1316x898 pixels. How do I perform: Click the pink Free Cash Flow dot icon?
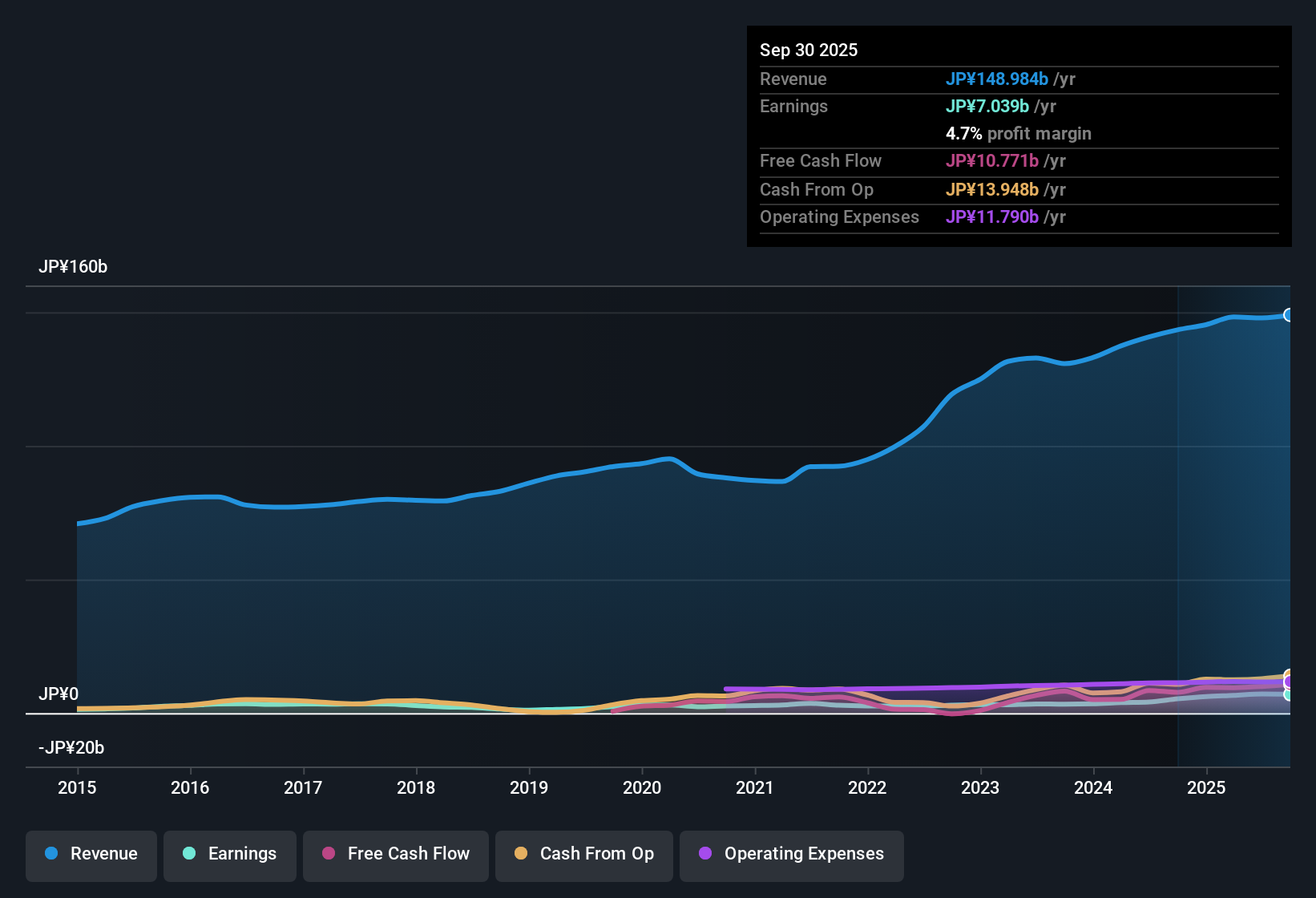click(327, 854)
